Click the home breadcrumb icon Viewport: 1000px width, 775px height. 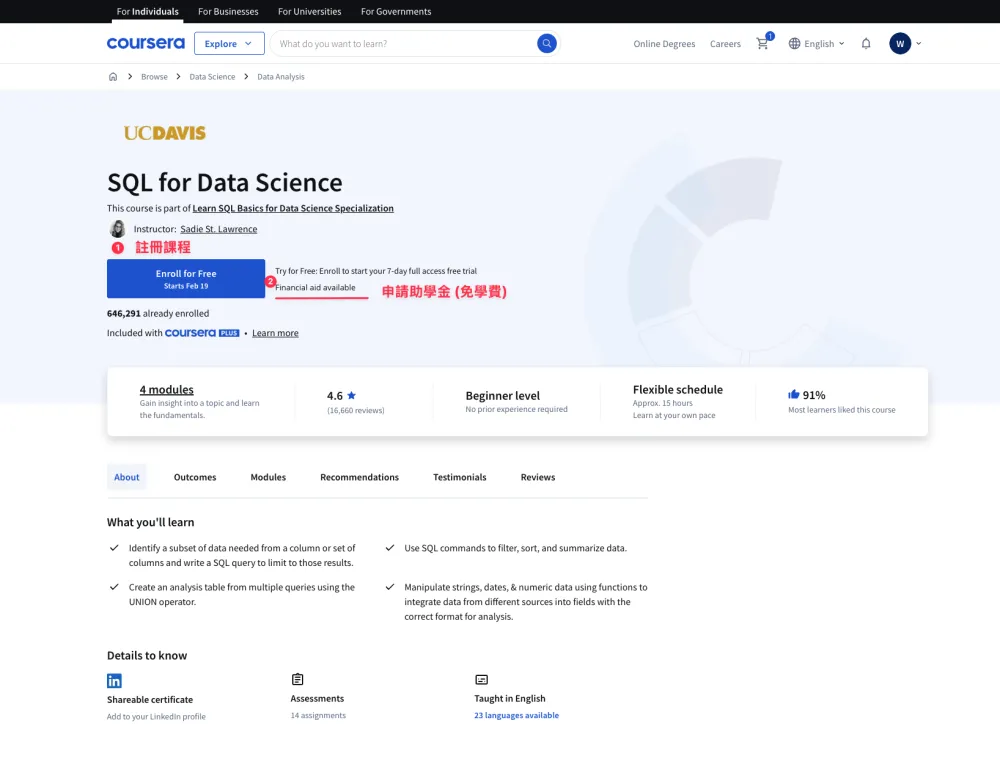(113, 76)
